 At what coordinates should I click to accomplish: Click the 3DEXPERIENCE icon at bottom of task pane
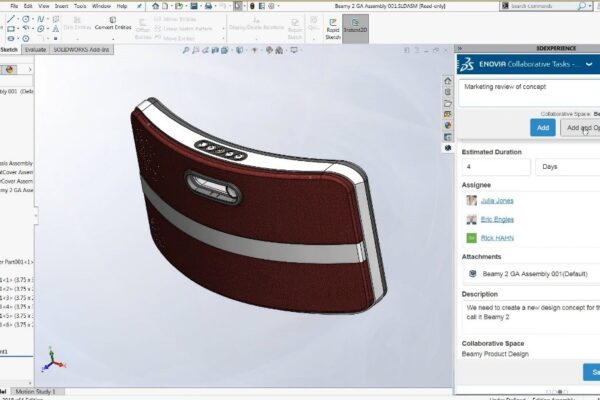[x=448, y=147]
